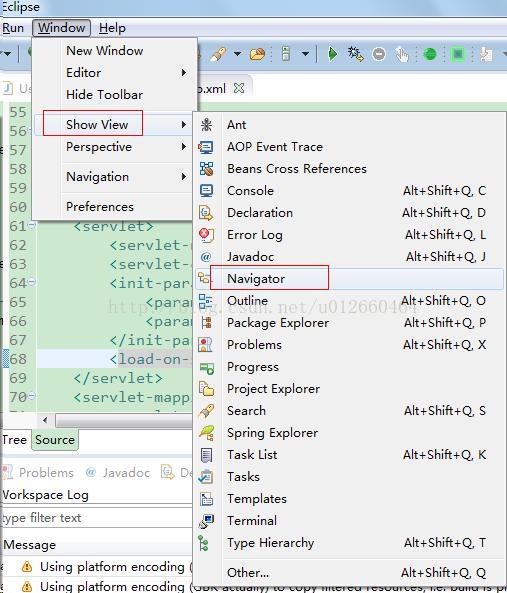The width and height of the screenshot is (507, 593).
Task: Click the Navigator view icon
Action: click(x=204, y=278)
